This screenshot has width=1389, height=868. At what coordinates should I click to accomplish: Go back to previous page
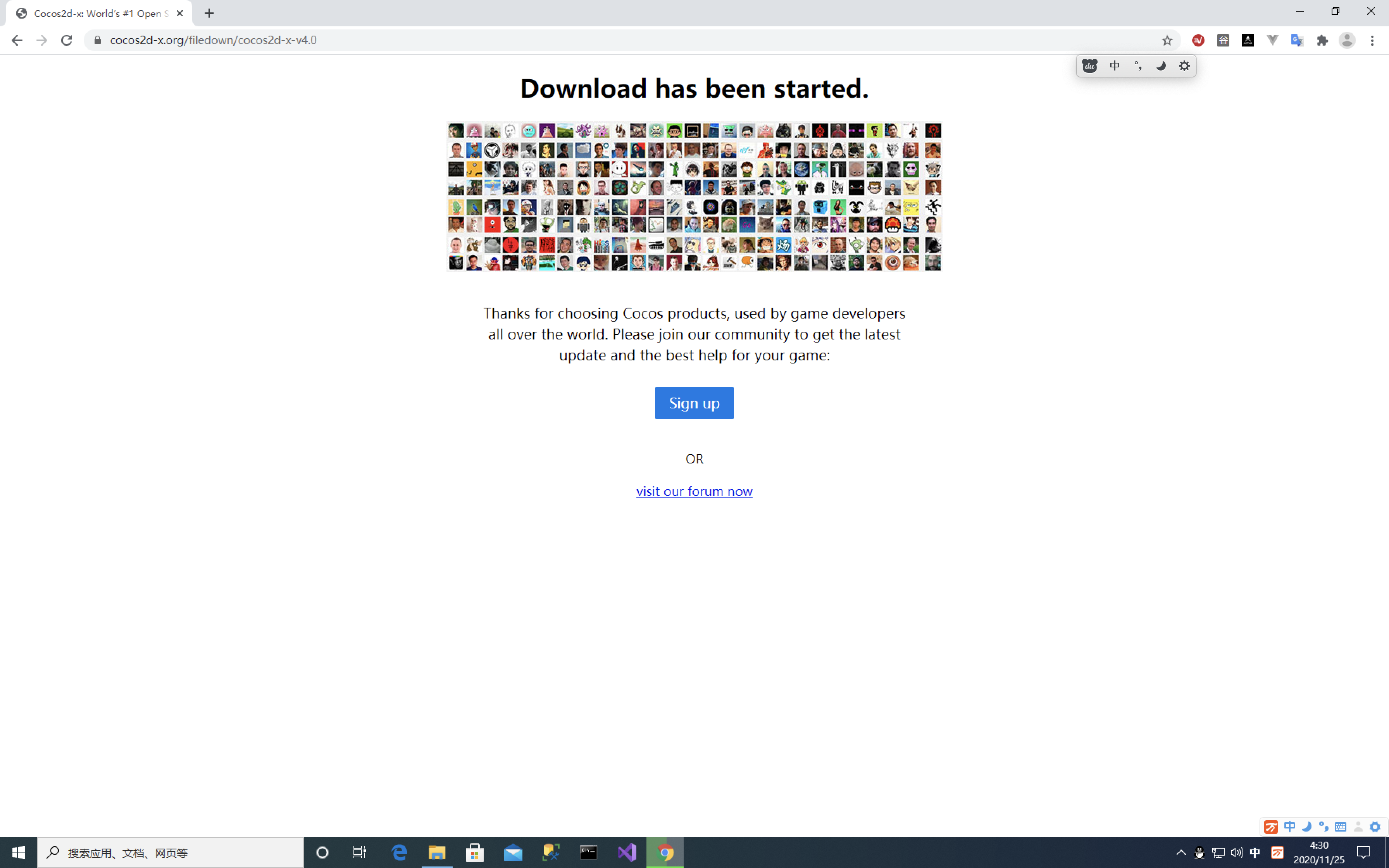(17, 40)
